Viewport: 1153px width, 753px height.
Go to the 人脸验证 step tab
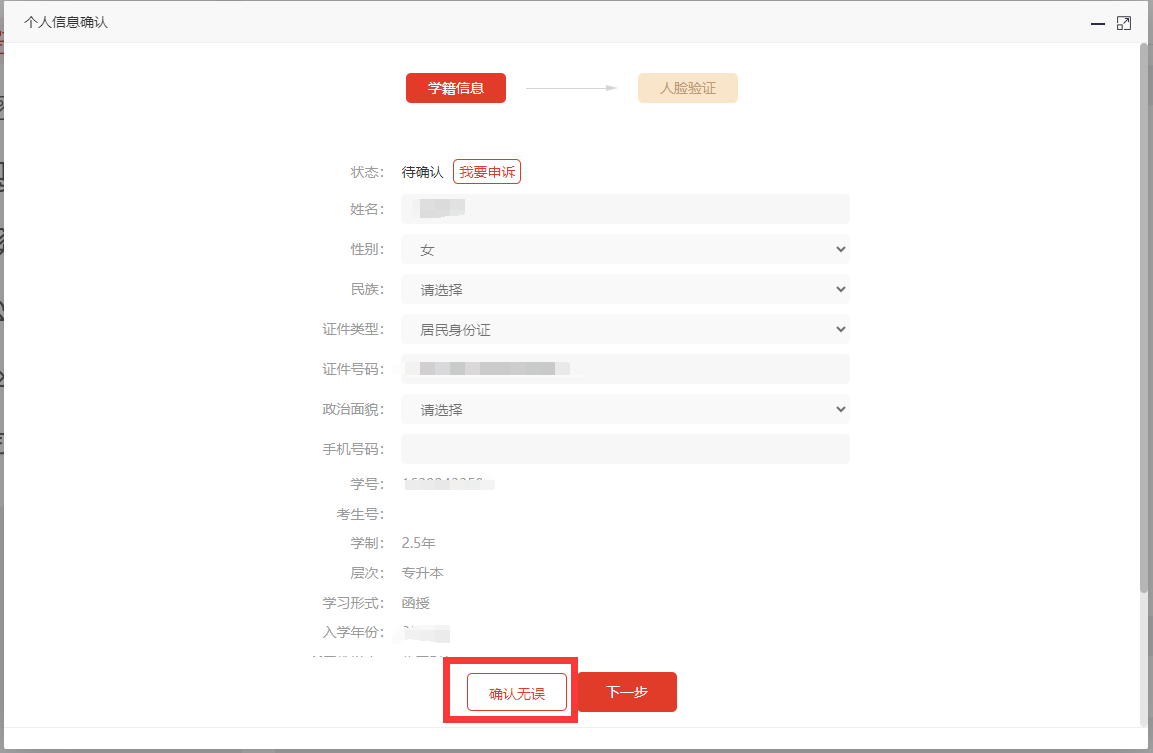[688, 88]
